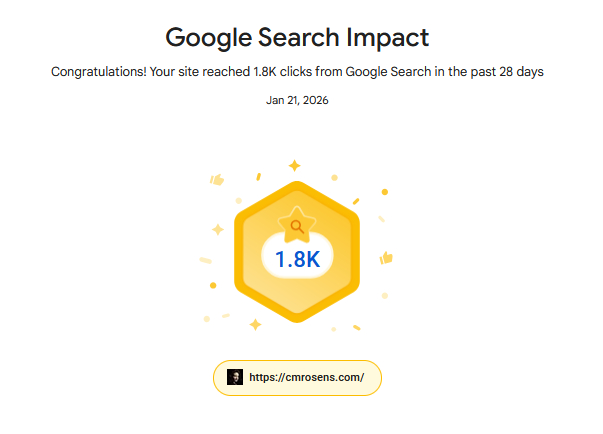
Task: Click the sparkle star below the badge
Action: coord(255,324)
